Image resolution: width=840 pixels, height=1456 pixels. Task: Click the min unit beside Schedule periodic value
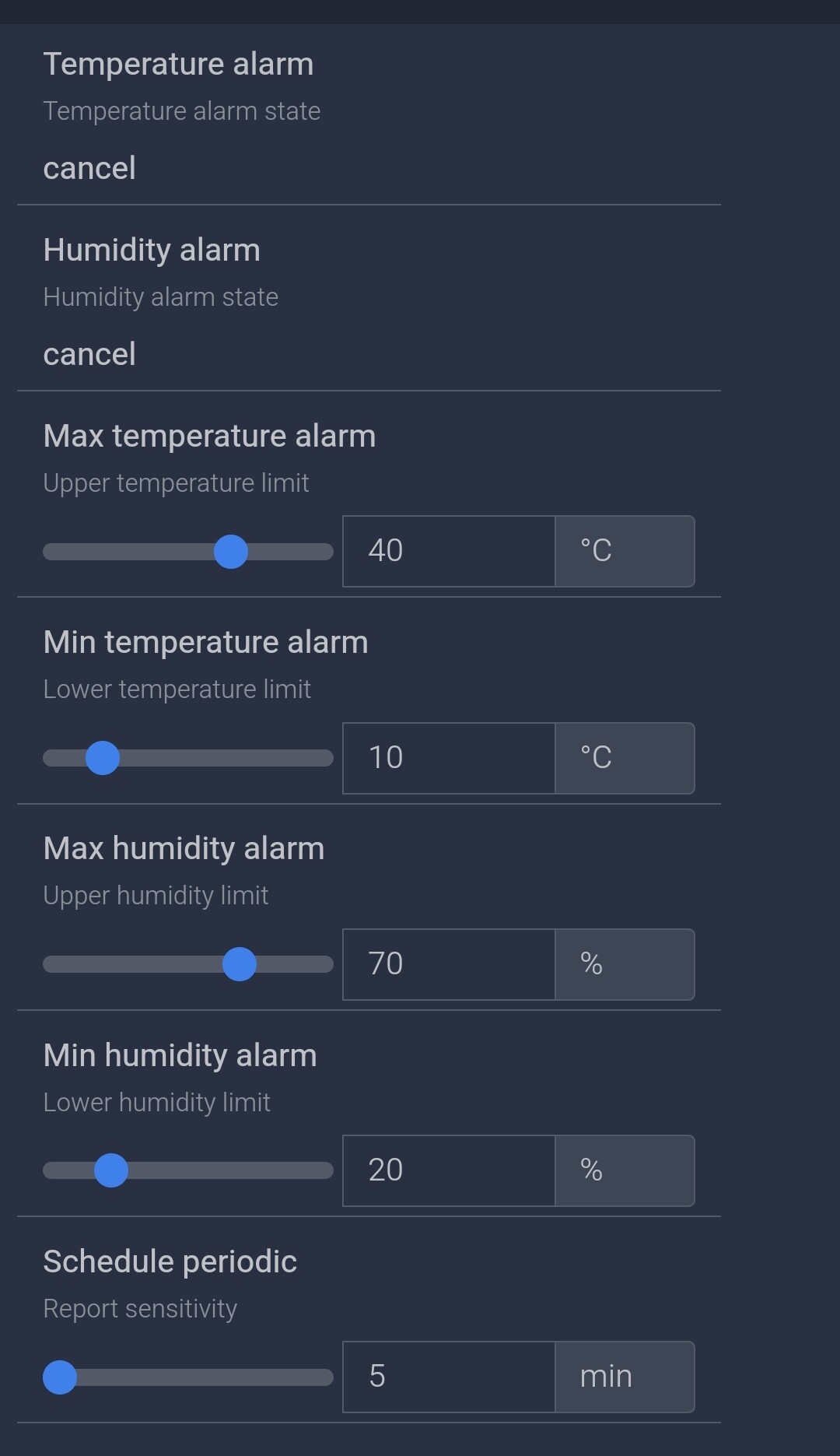(x=625, y=1377)
